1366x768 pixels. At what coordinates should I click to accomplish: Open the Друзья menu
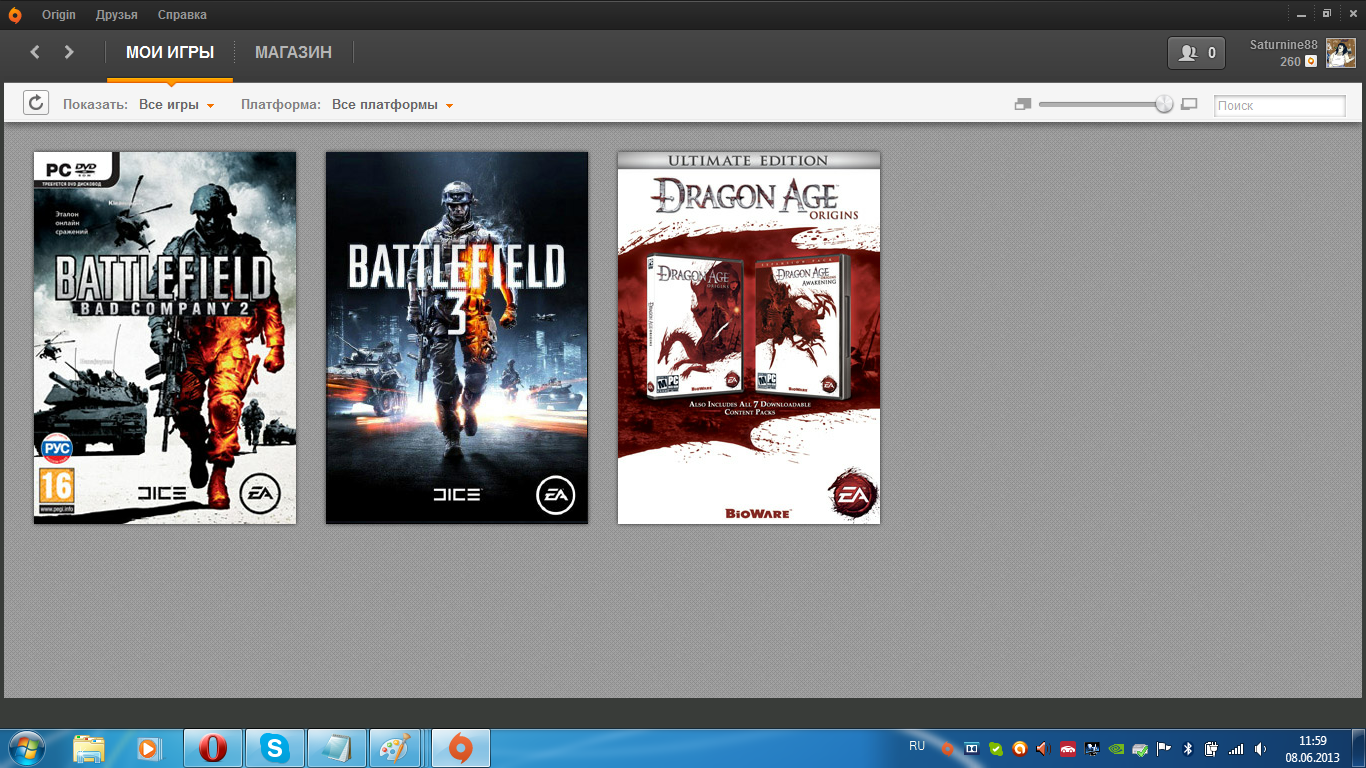click(x=117, y=15)
